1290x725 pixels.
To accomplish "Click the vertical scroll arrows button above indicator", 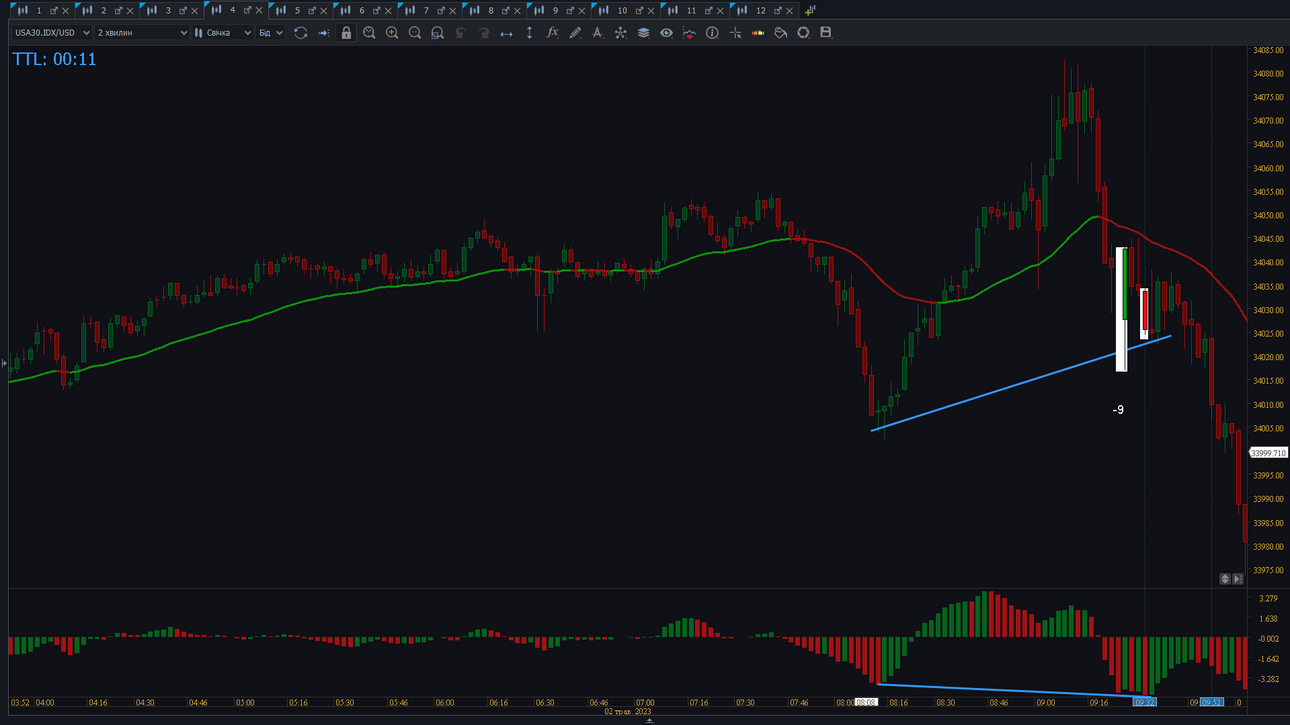I will tap(1225, 579).
